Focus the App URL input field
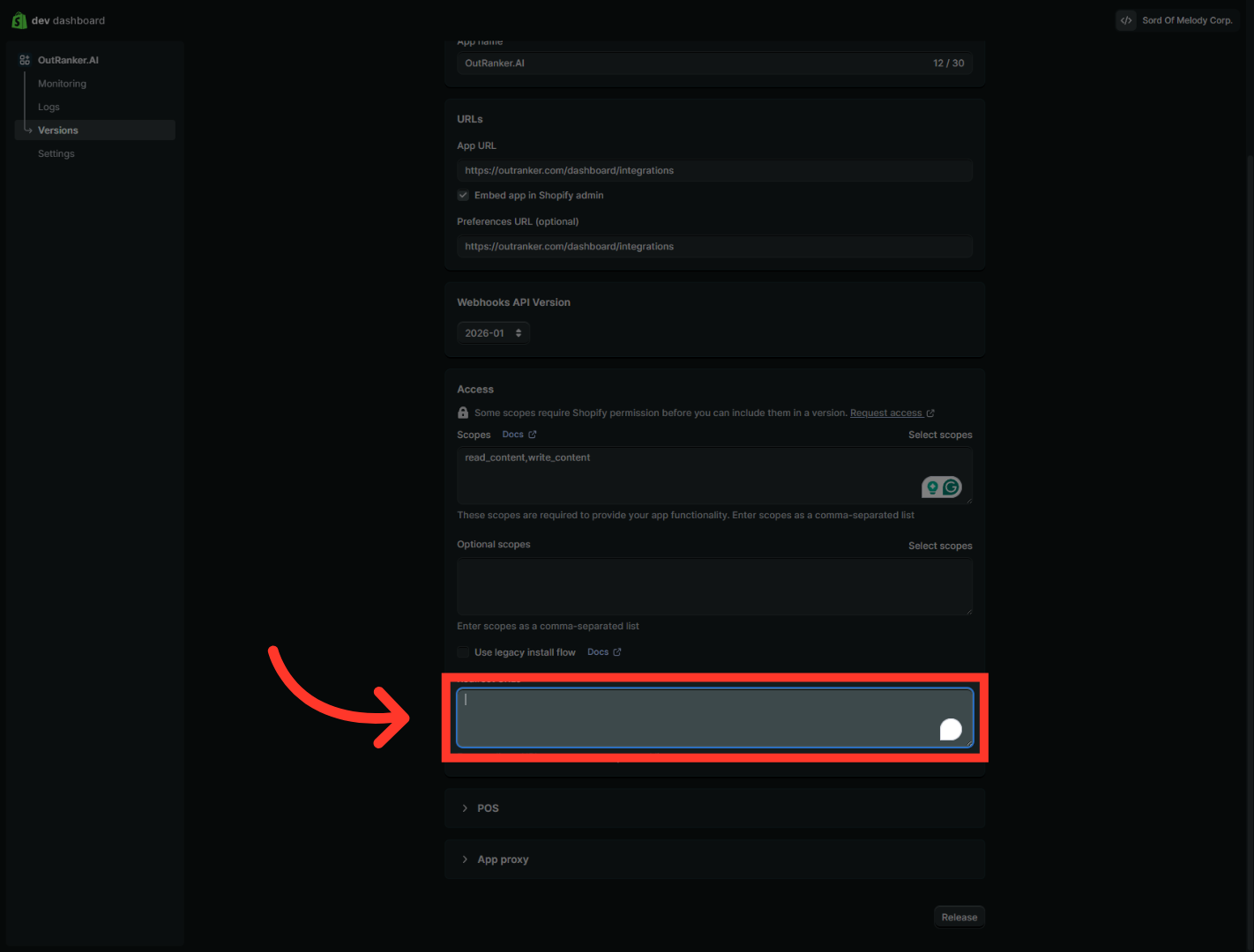 pyautogui.click(x=714, y=171)
